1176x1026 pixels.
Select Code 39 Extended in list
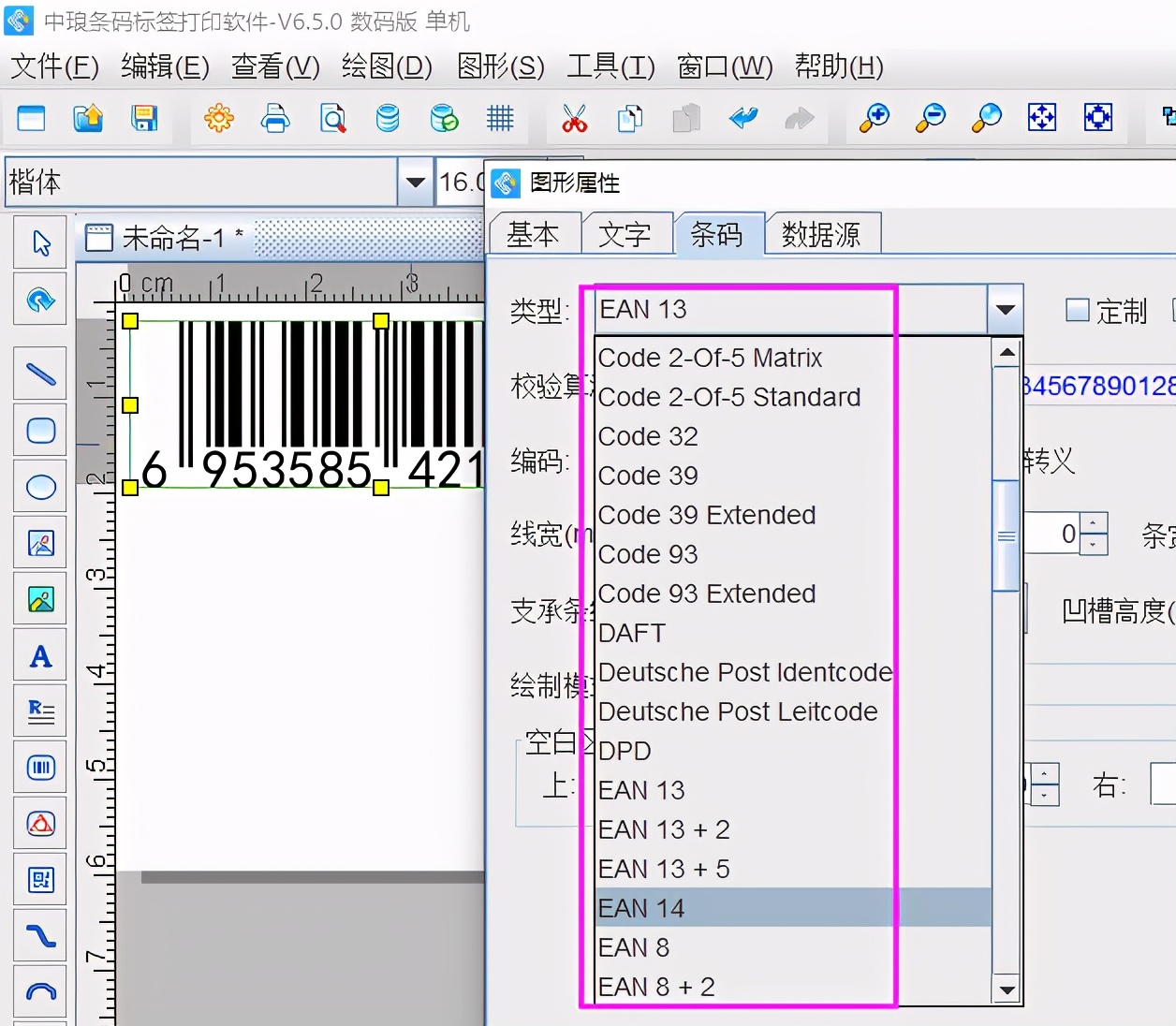[x=707, y=515]
